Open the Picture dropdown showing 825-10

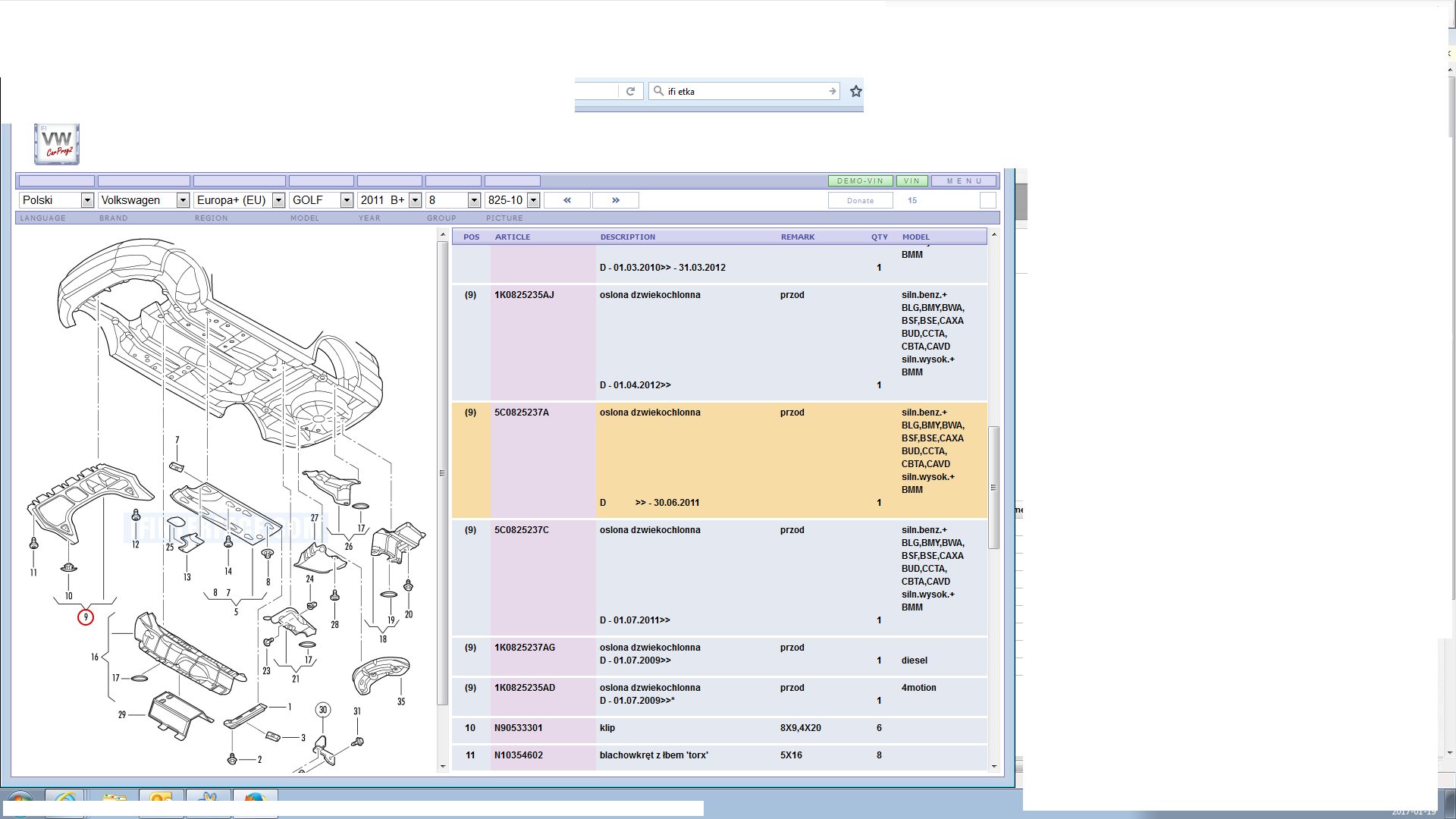(513, 200)
